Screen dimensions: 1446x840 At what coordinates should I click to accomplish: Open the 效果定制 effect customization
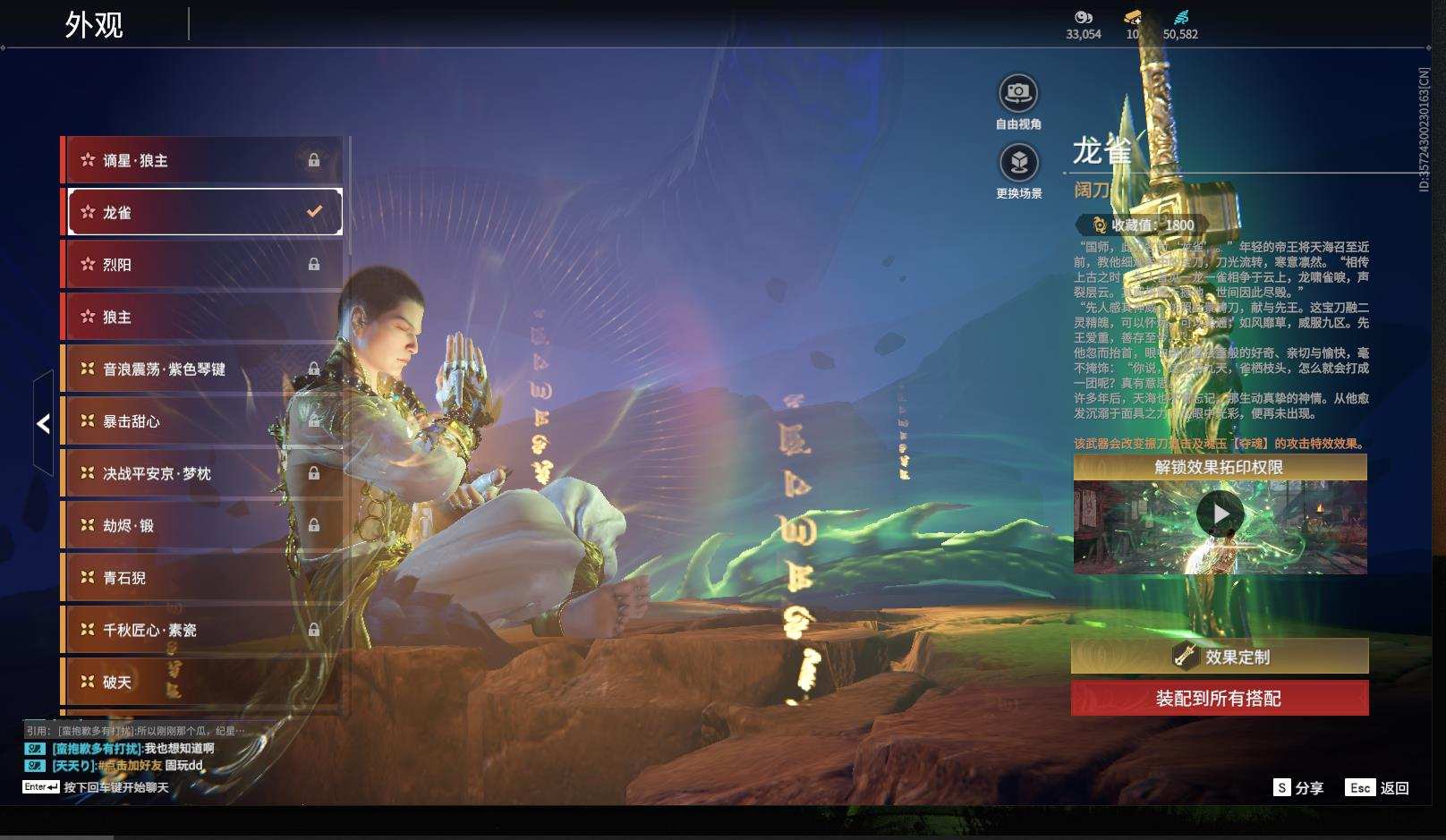tap(1220, 657)
